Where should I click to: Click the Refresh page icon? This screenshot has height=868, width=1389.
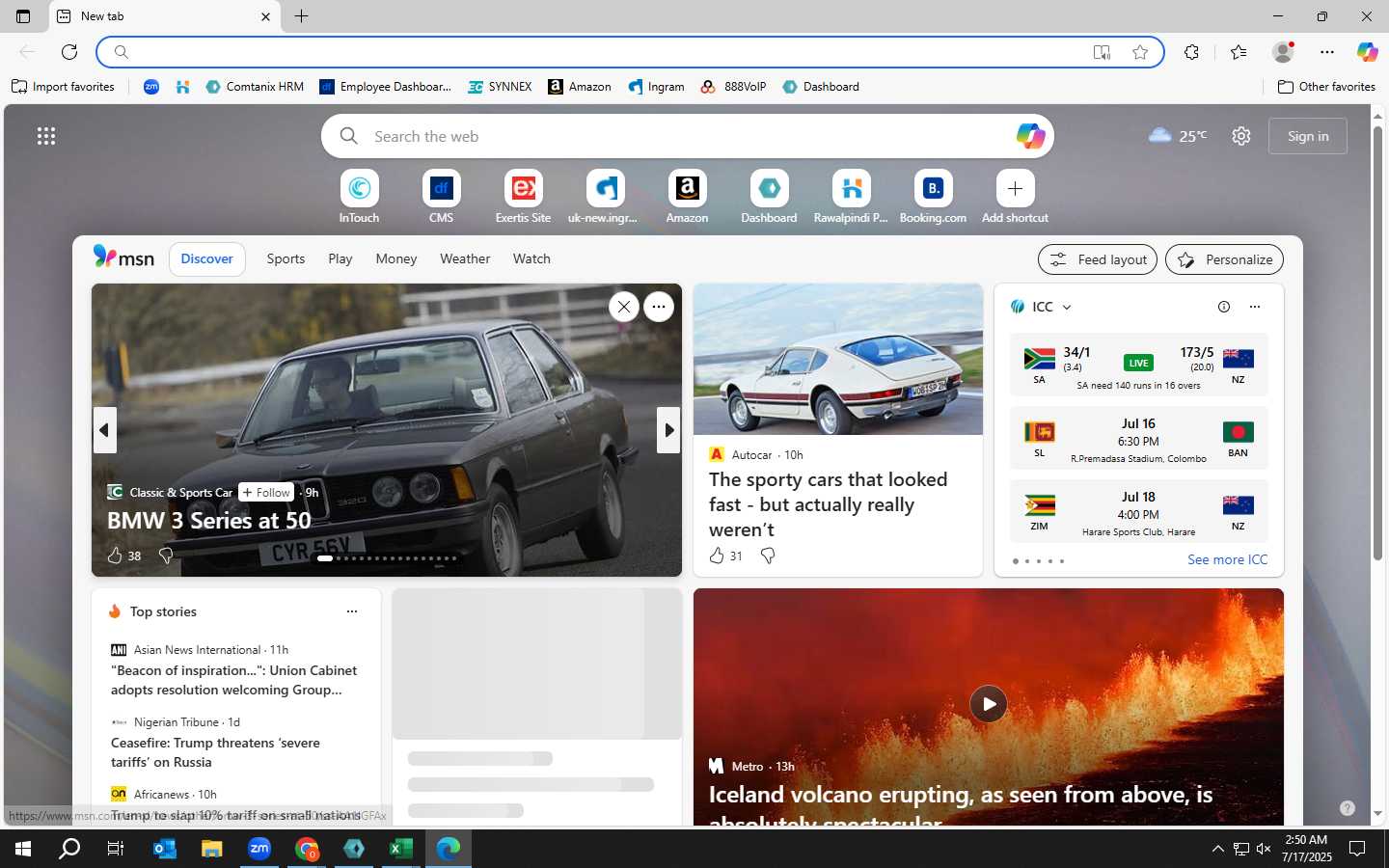click(x=69, y=52)
